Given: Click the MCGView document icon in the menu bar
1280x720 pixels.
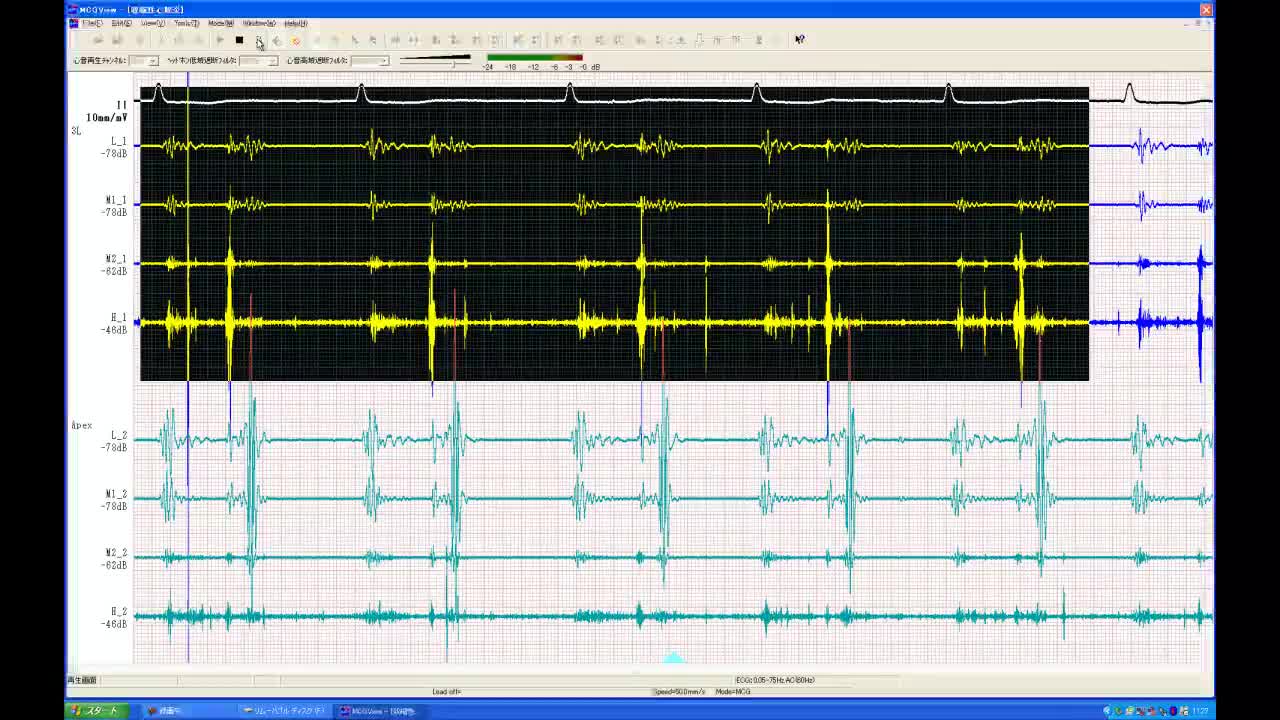Looking at the screenshot, I should (x=73, y=23).
